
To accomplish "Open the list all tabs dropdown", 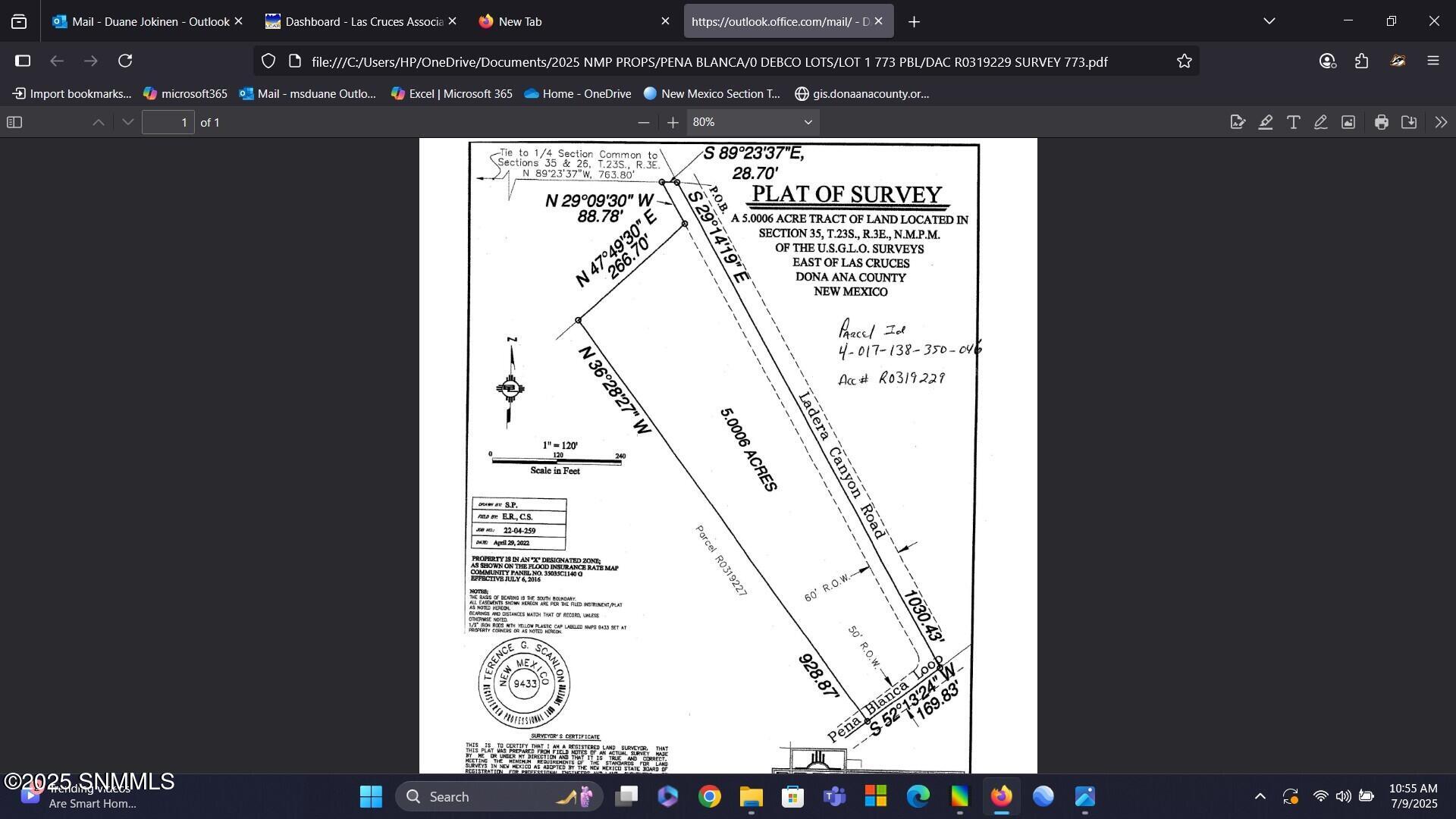I will coord(1269,21).
